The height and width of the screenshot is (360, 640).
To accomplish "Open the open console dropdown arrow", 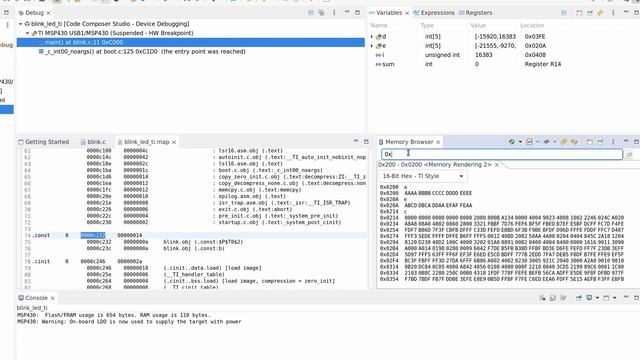I will 614,298.
